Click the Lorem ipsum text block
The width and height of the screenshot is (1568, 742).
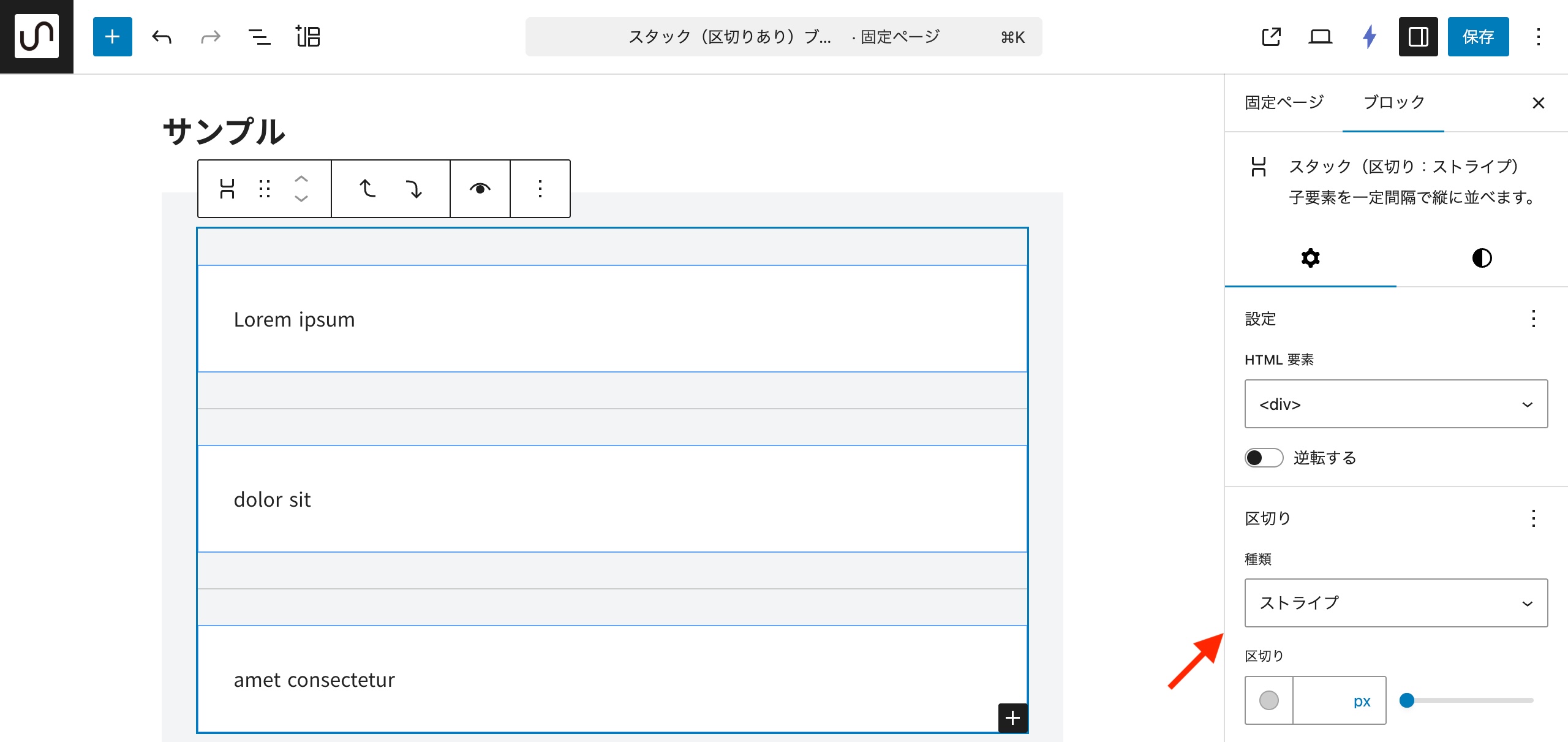294,319
